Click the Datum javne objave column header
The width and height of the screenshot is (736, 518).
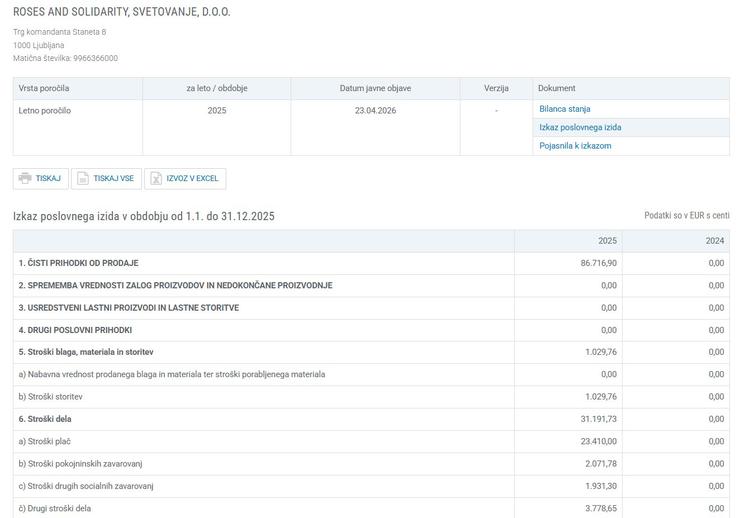376,88
